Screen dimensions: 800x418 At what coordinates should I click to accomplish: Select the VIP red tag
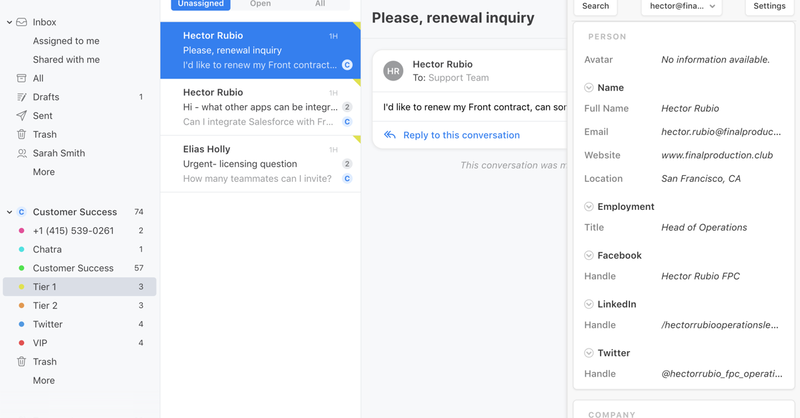[22, 343]
